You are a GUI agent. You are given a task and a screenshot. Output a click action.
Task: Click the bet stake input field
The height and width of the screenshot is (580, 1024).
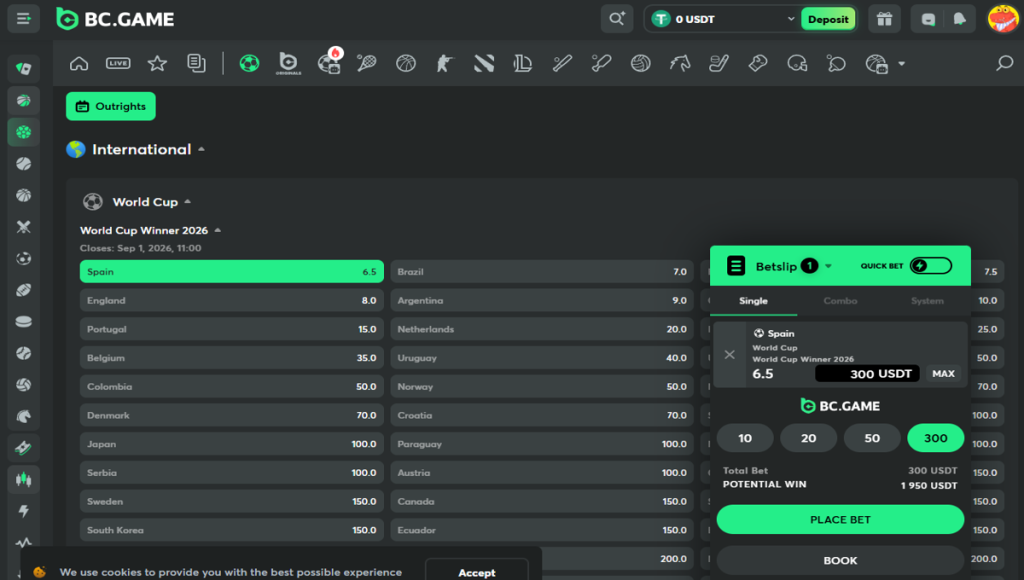[867, 373]
